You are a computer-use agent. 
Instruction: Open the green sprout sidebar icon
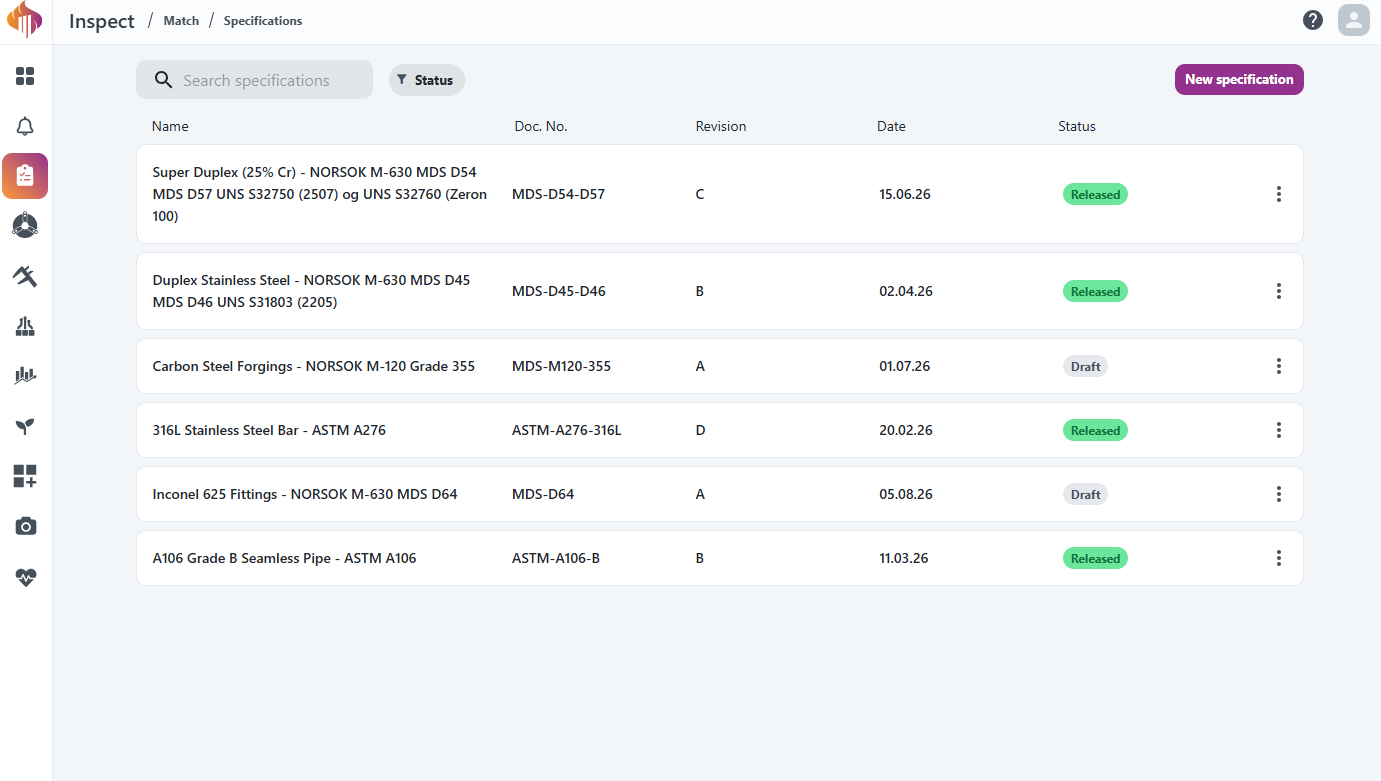(25, 427)
